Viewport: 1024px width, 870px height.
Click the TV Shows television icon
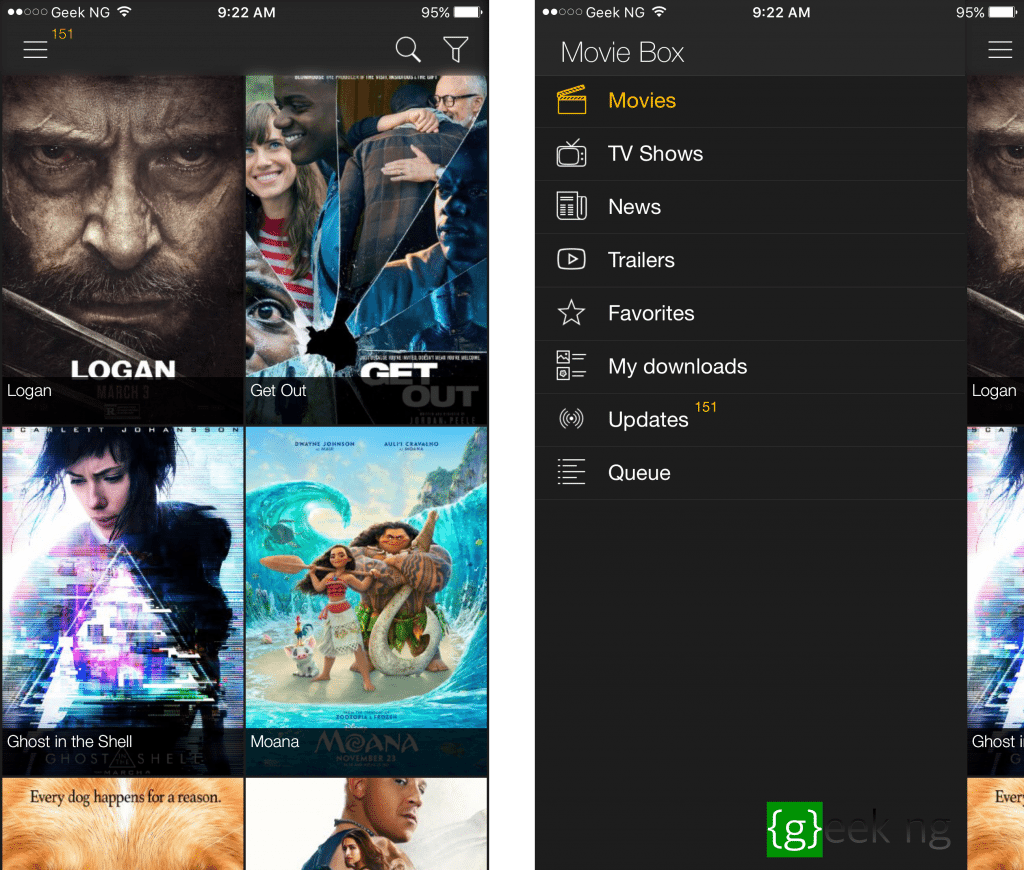tap(571, 153)
